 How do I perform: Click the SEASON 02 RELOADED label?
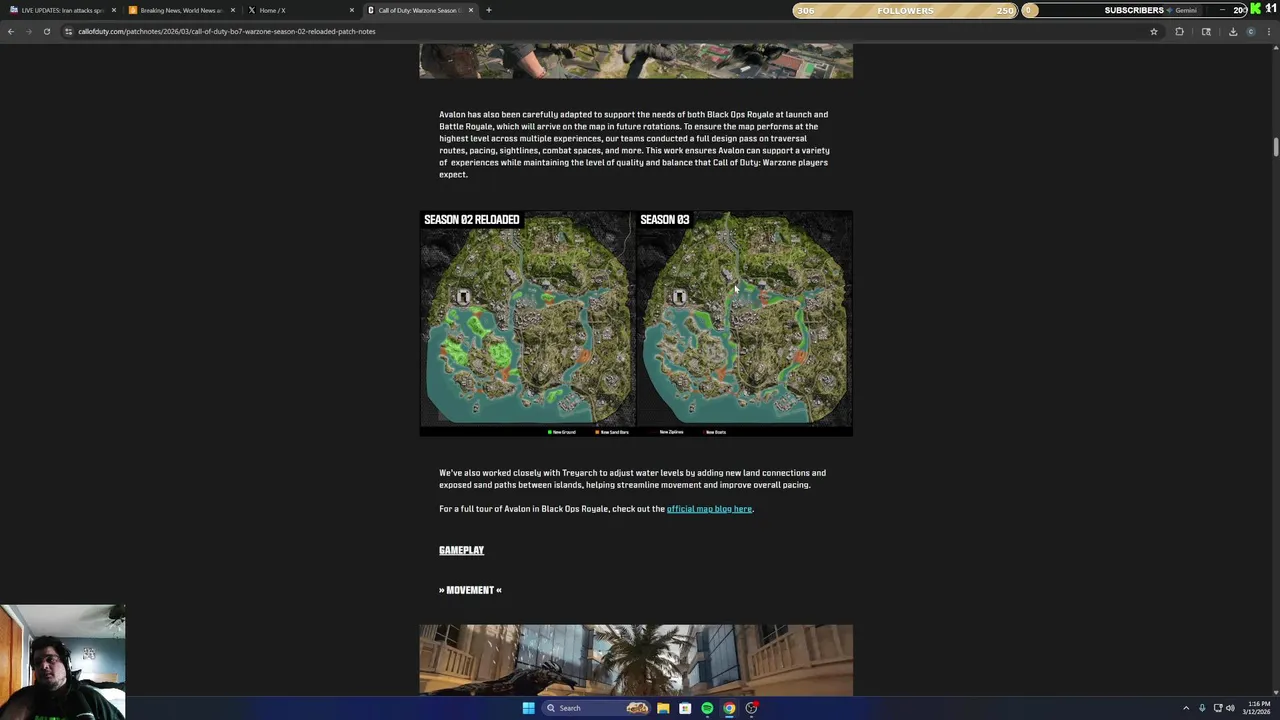click(x=471, y=219)
